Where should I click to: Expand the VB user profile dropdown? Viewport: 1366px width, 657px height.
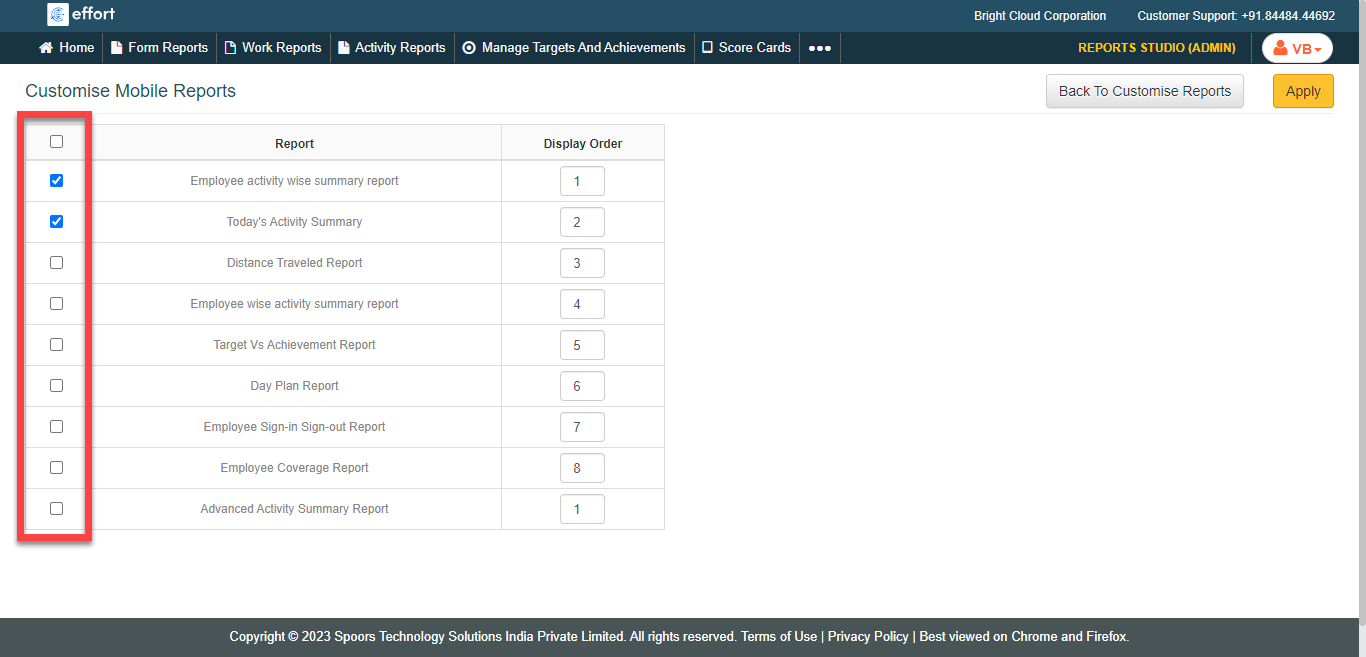[1297, 48]
